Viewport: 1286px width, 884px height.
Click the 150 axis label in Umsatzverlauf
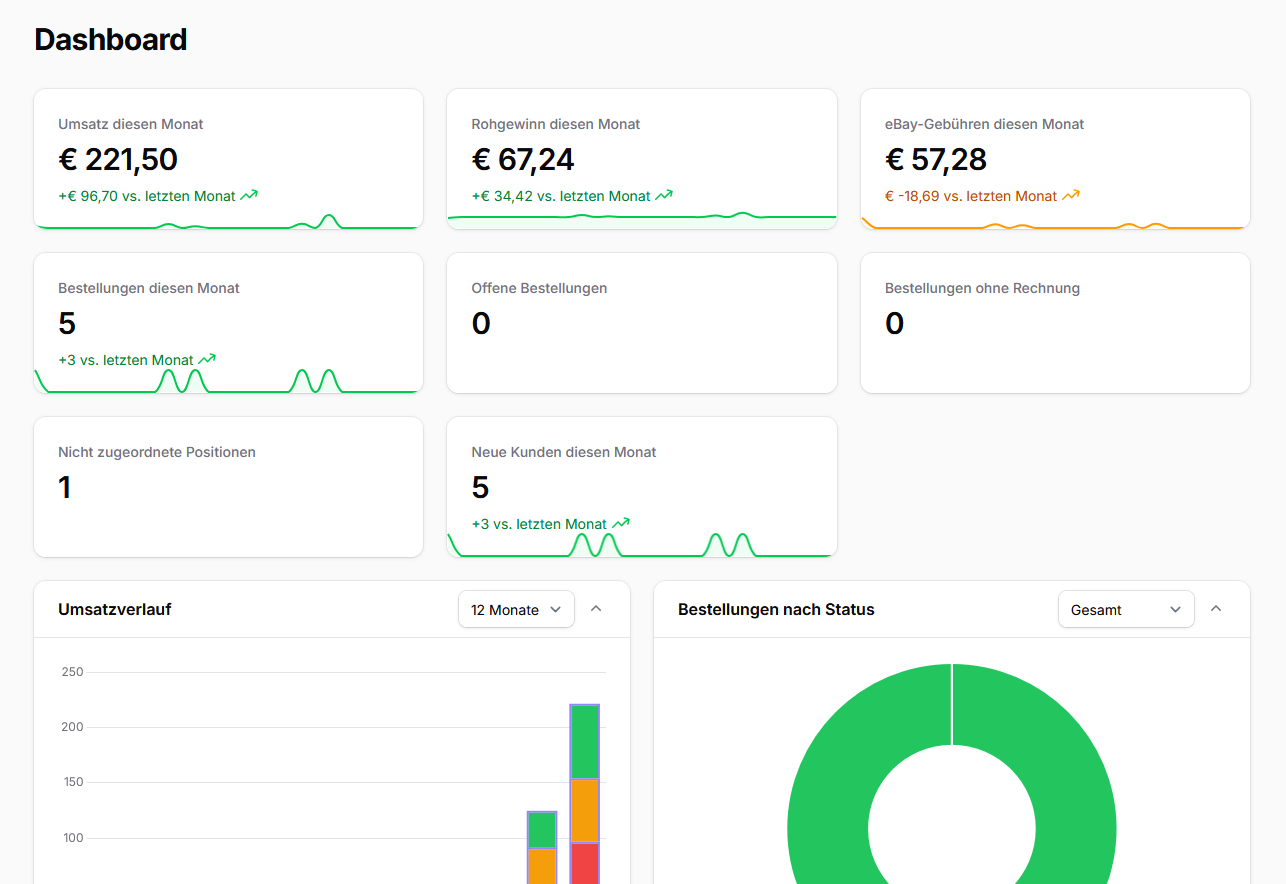coord(73,782)
